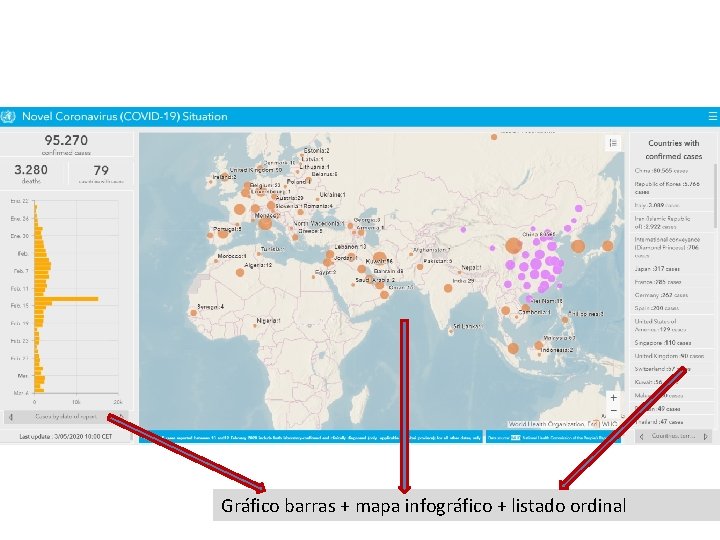Image resolution: width=720 pixels, height=540 pixels.
Task: Click the Ukraine:1 map label
Action: tap(332, 195)
